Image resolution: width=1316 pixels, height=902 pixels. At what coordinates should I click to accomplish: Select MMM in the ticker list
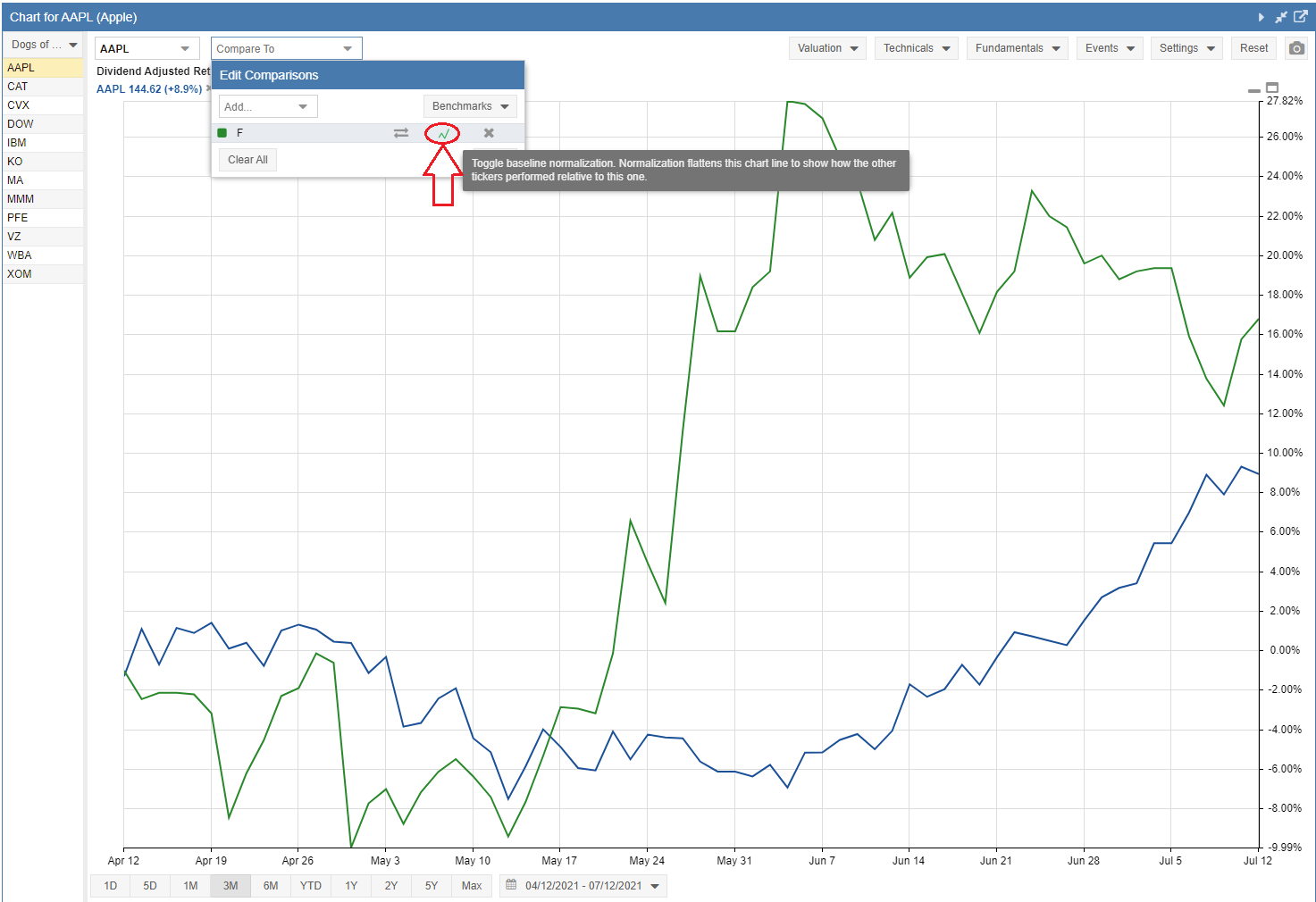43,199
